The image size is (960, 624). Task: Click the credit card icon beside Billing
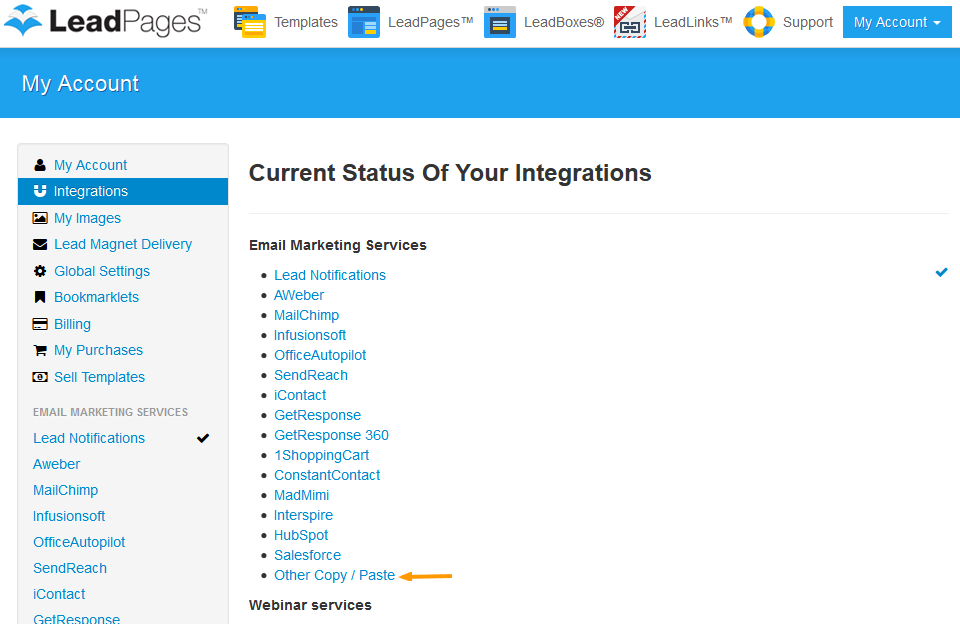point(40,324)
